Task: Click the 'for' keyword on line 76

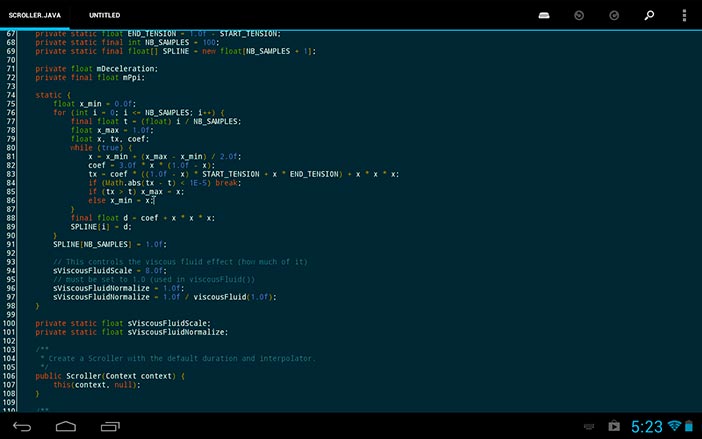Action: pos(60,112)
